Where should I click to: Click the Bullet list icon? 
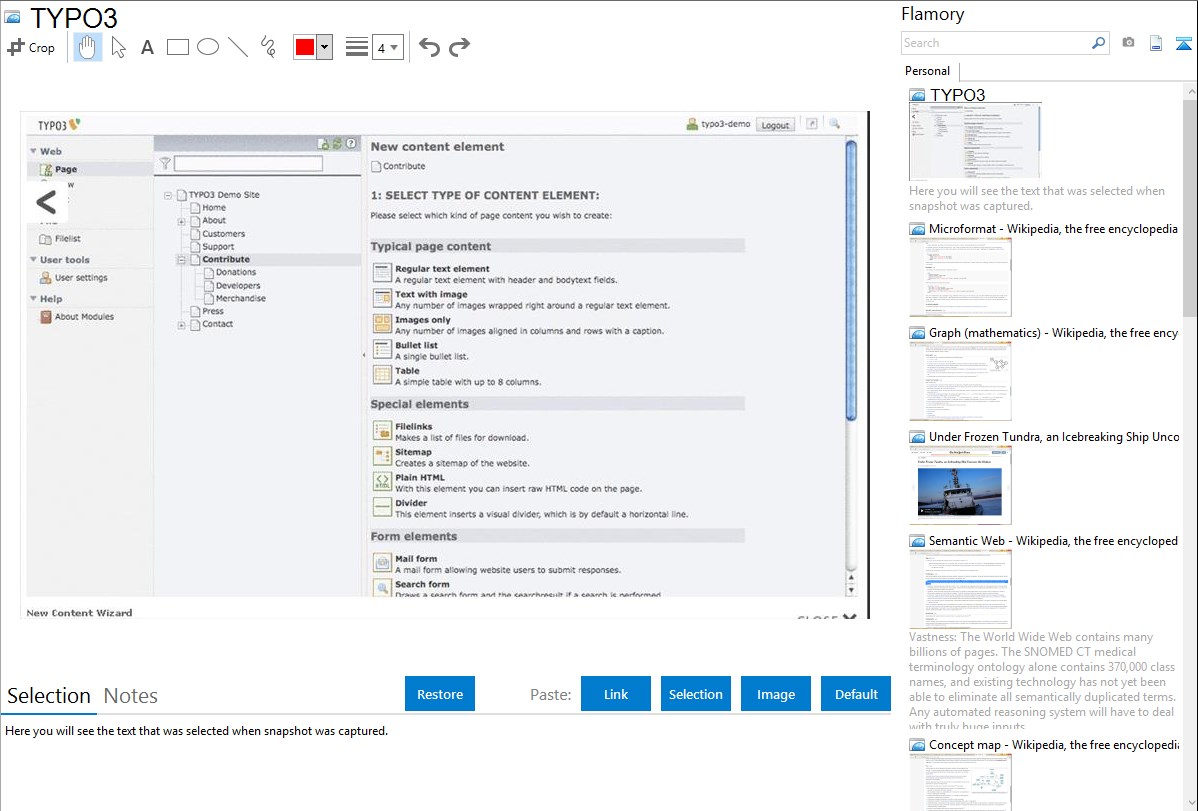[382, 349]
